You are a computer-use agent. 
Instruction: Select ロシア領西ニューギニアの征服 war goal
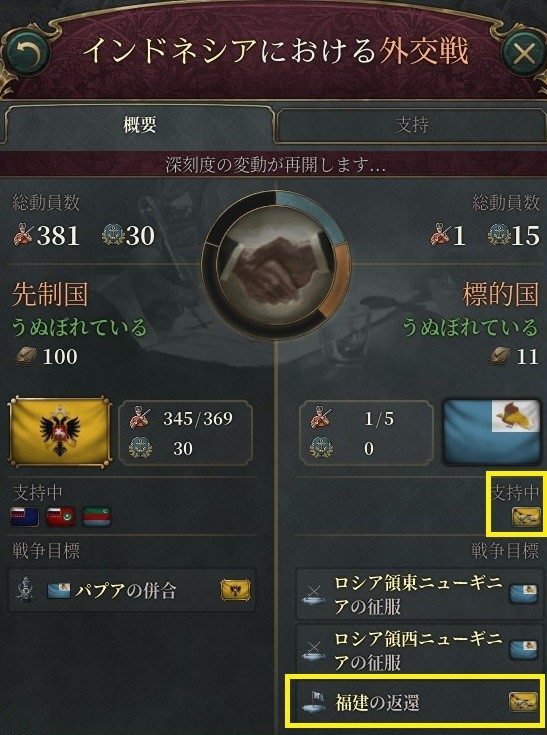click(417, 650)
